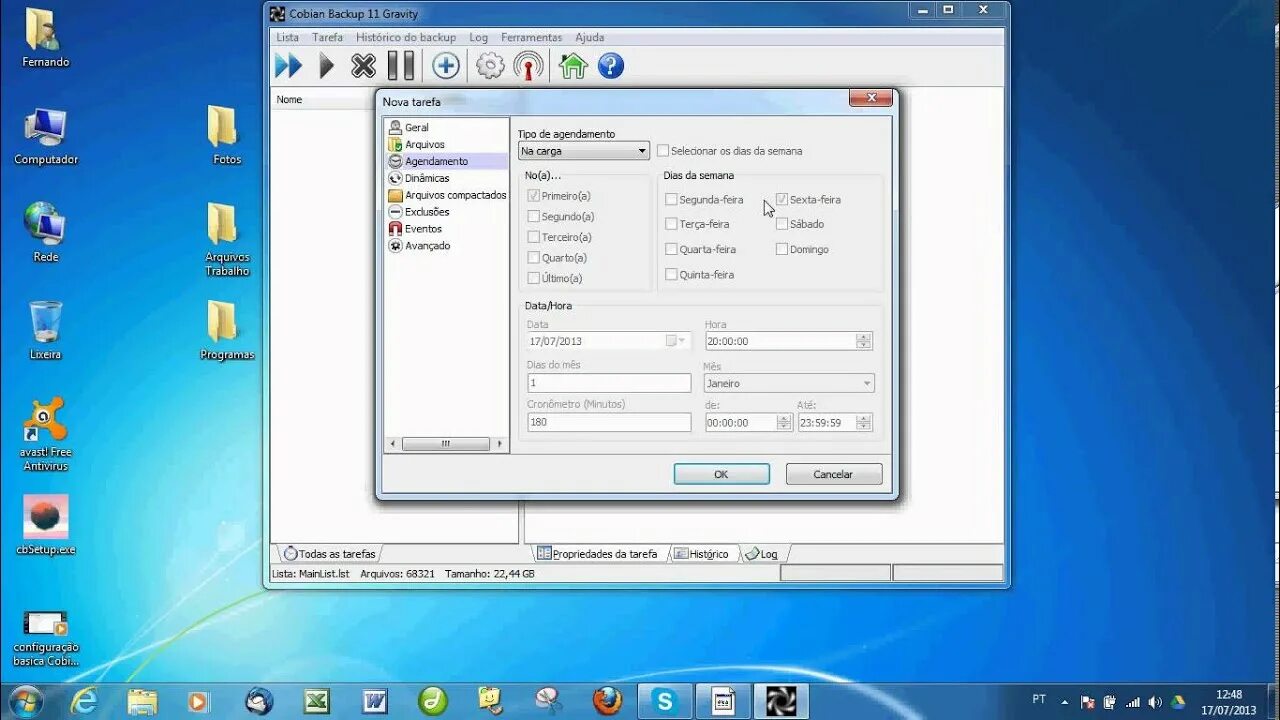The image size is (1280, 720).
Task: Open Word from the taskbar
Action: [375, 700]
